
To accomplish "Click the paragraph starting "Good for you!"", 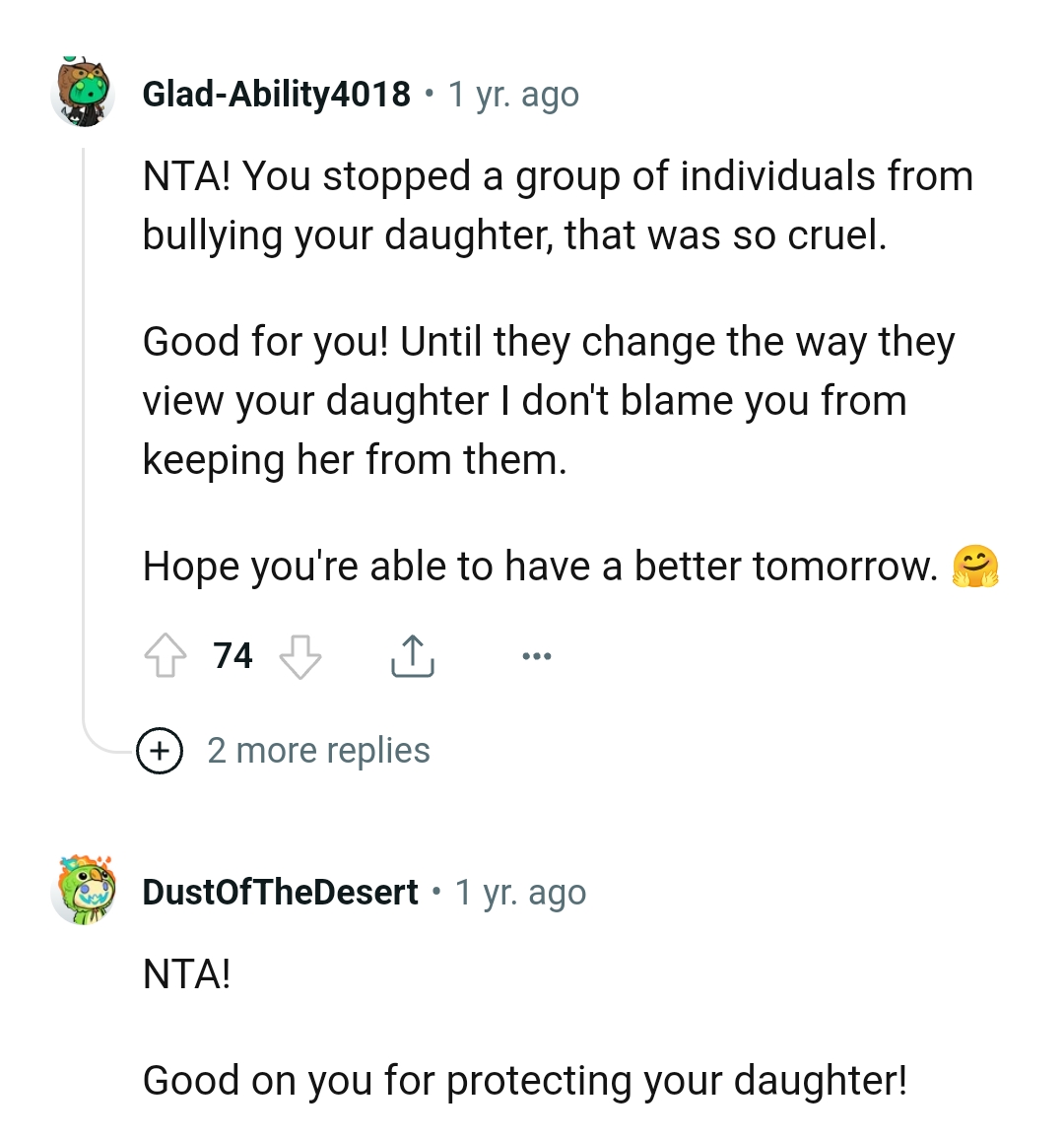I will (x=548, y=401).
